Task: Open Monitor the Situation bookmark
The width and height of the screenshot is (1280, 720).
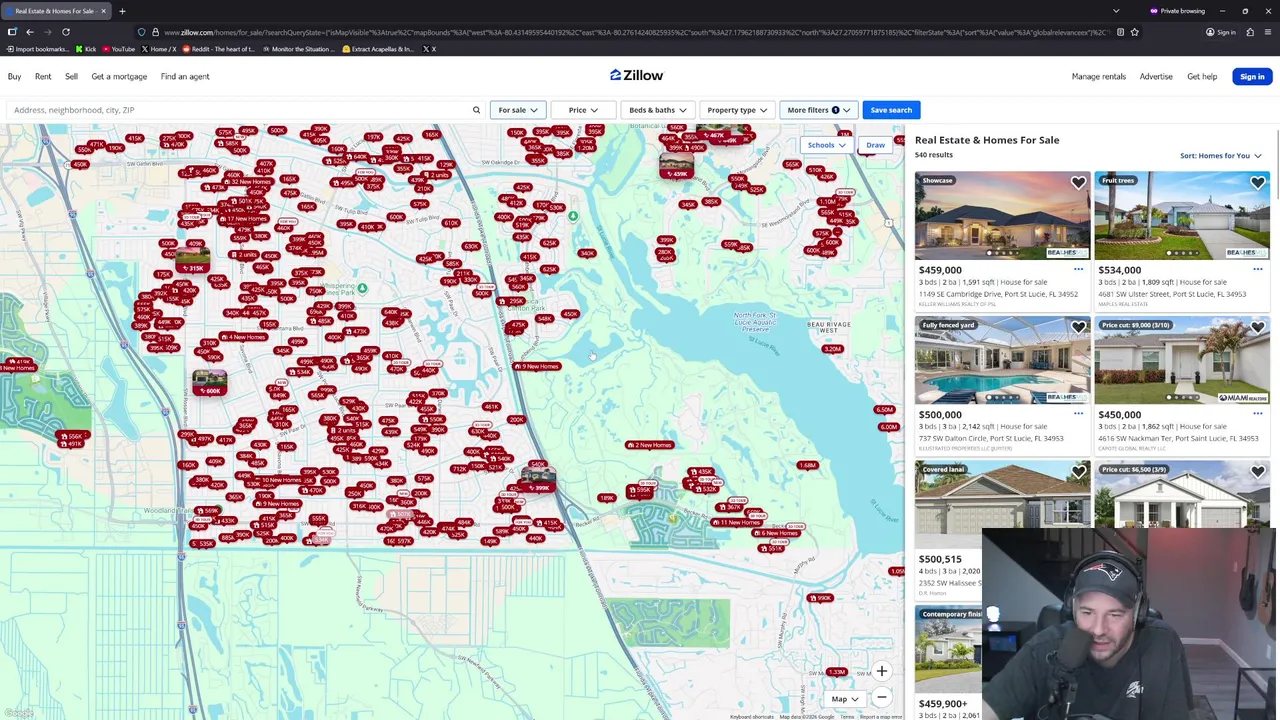Action: click(300, 49)
